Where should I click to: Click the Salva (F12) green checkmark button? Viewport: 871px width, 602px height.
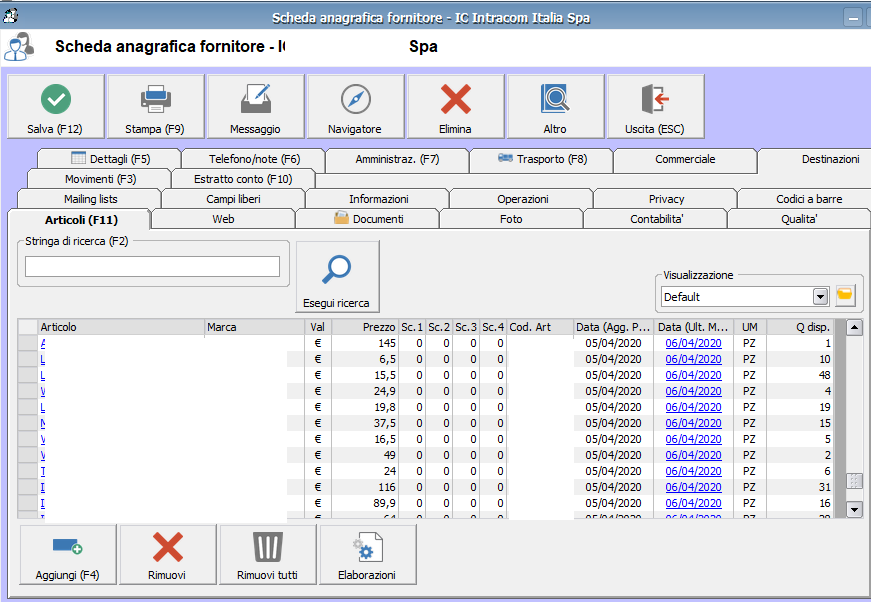[56, 107]
